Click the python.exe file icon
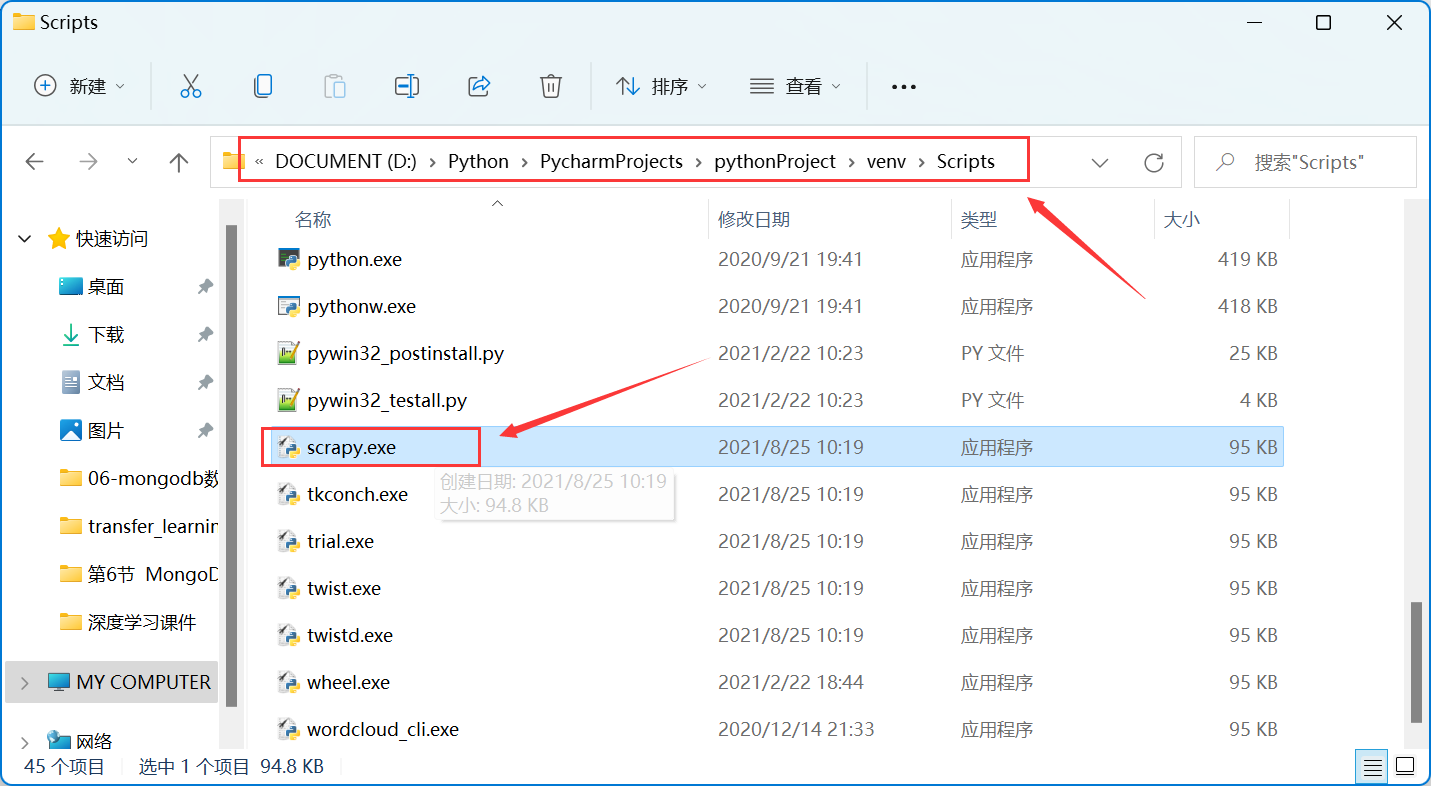 pos(289,259)
